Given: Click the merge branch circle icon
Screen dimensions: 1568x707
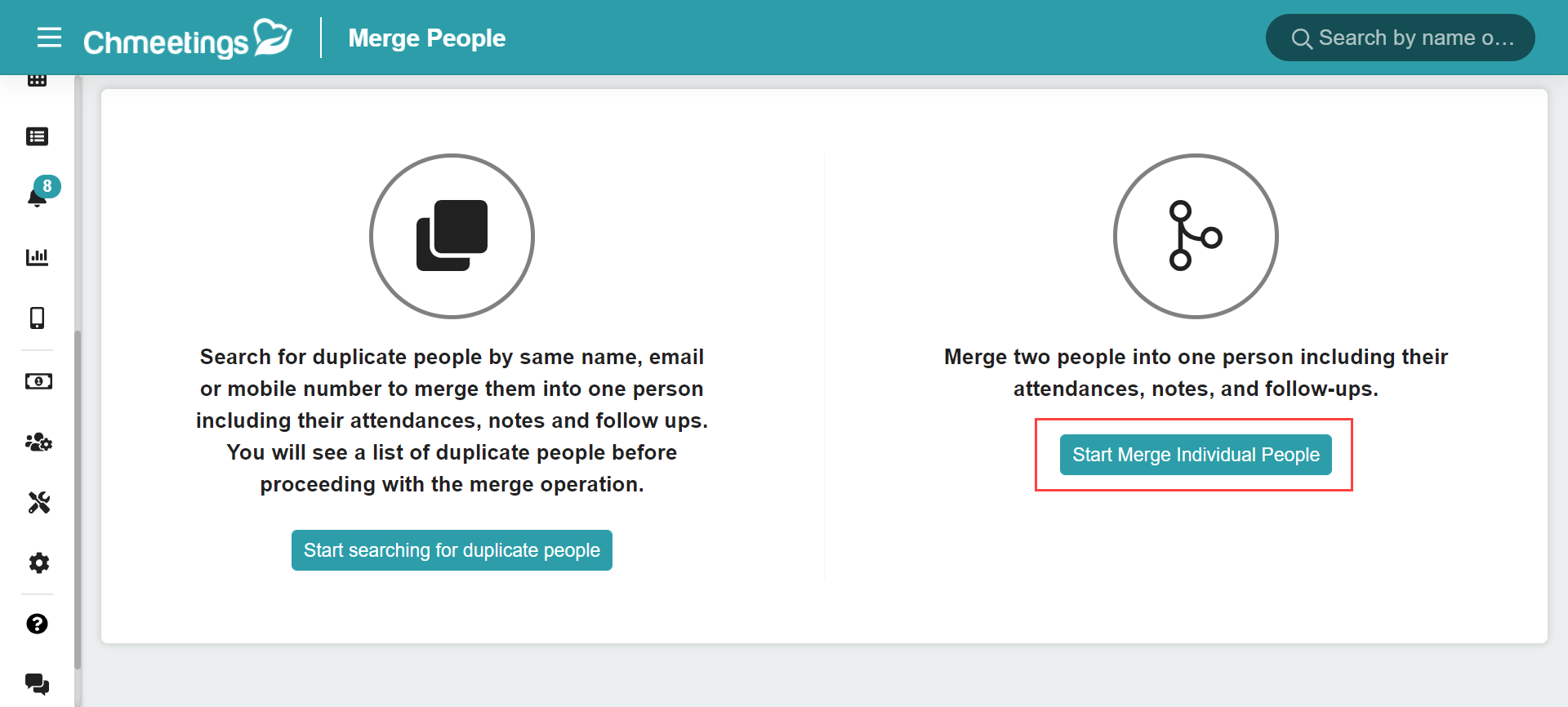Looking at the screenshot, I should point(1196,236).
